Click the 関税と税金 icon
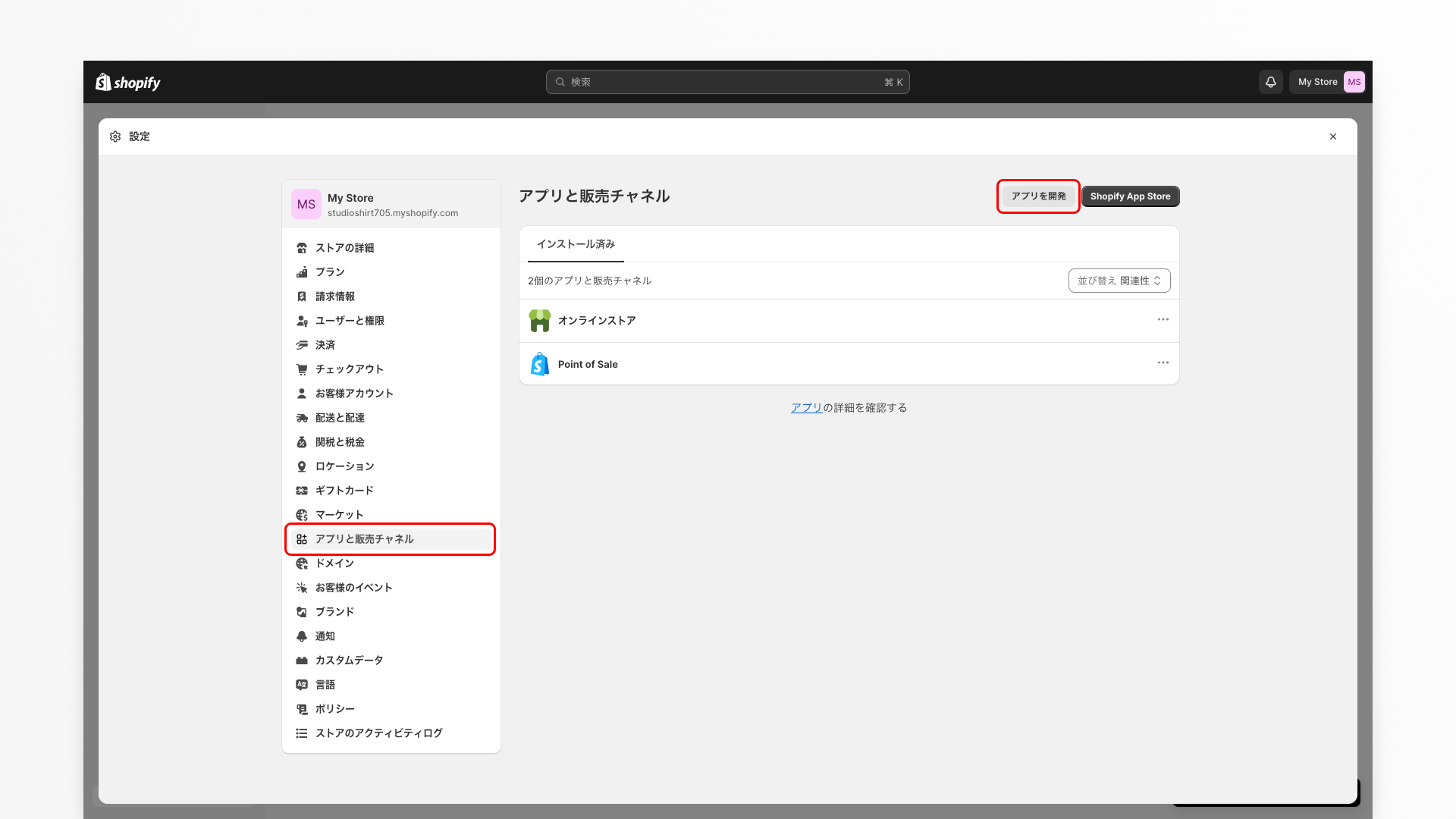The image size is (1456, 819). click(302, 442)
